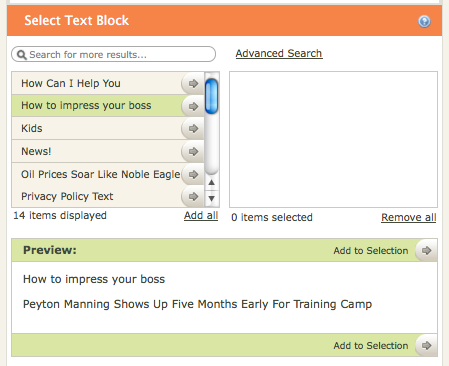Click arrow beside Privacy Policy Text

[x=193, y=197]
